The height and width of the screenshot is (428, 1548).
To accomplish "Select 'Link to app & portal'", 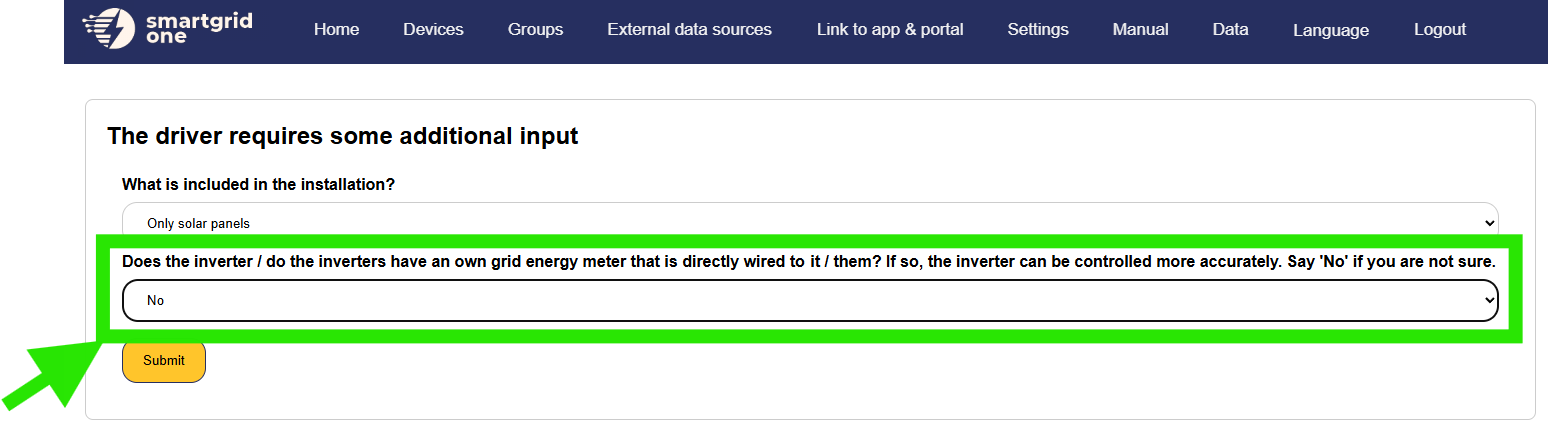I will click(890, 30).
